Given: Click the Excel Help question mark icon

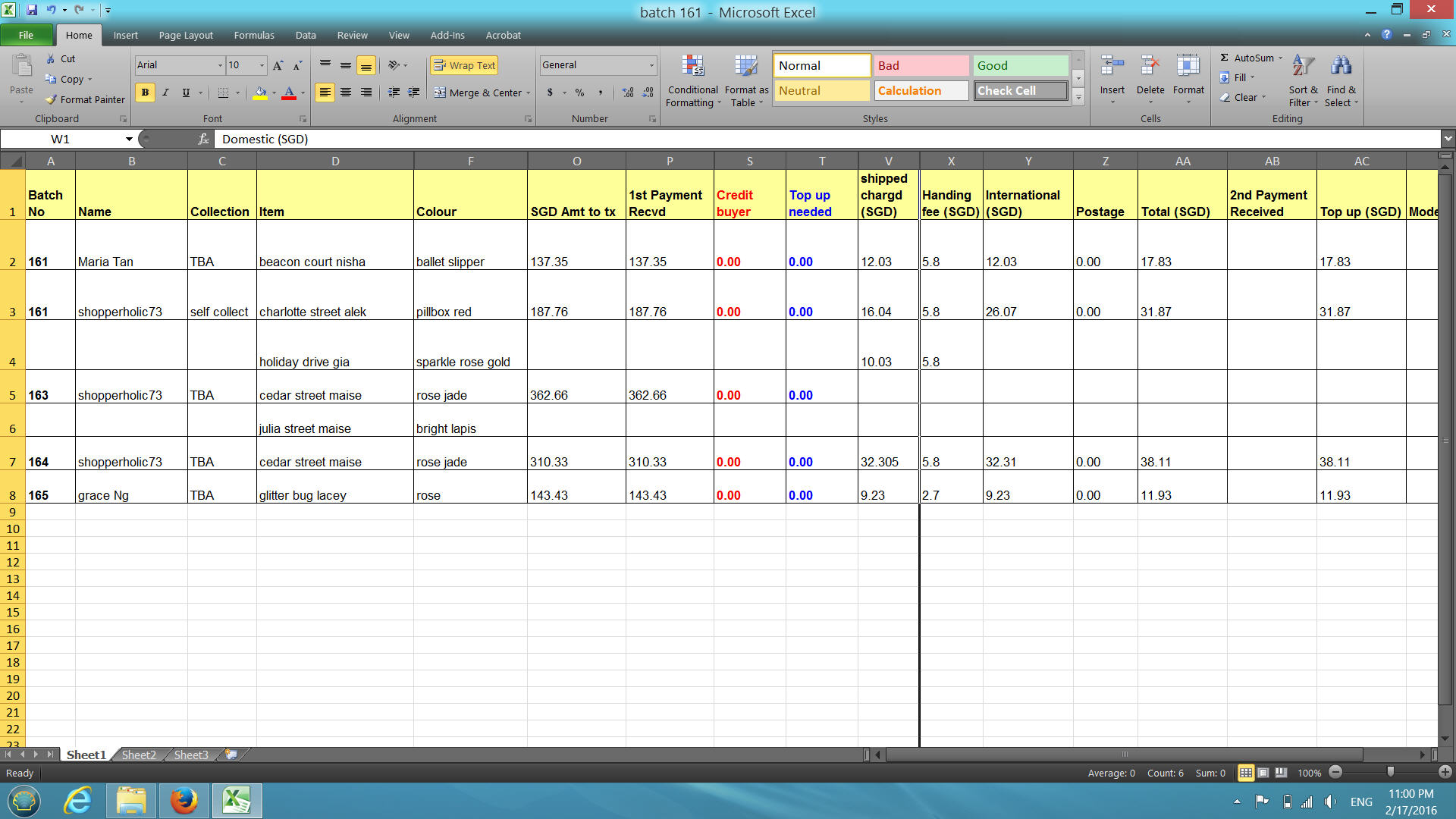Looking at the screenshot, I should [1386, 35].
